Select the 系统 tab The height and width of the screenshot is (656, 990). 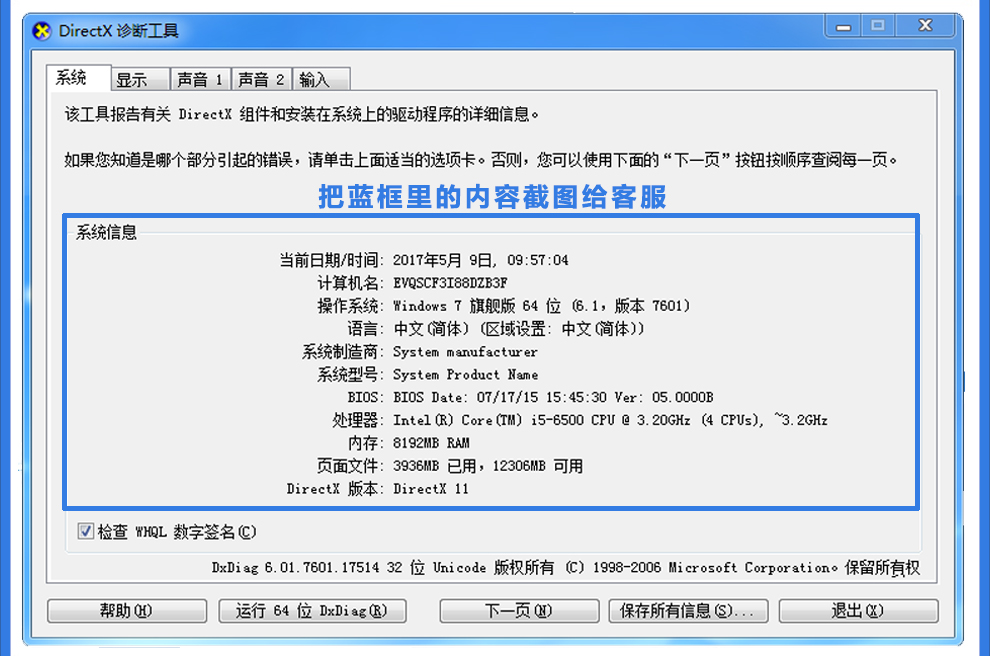[78, 78]
